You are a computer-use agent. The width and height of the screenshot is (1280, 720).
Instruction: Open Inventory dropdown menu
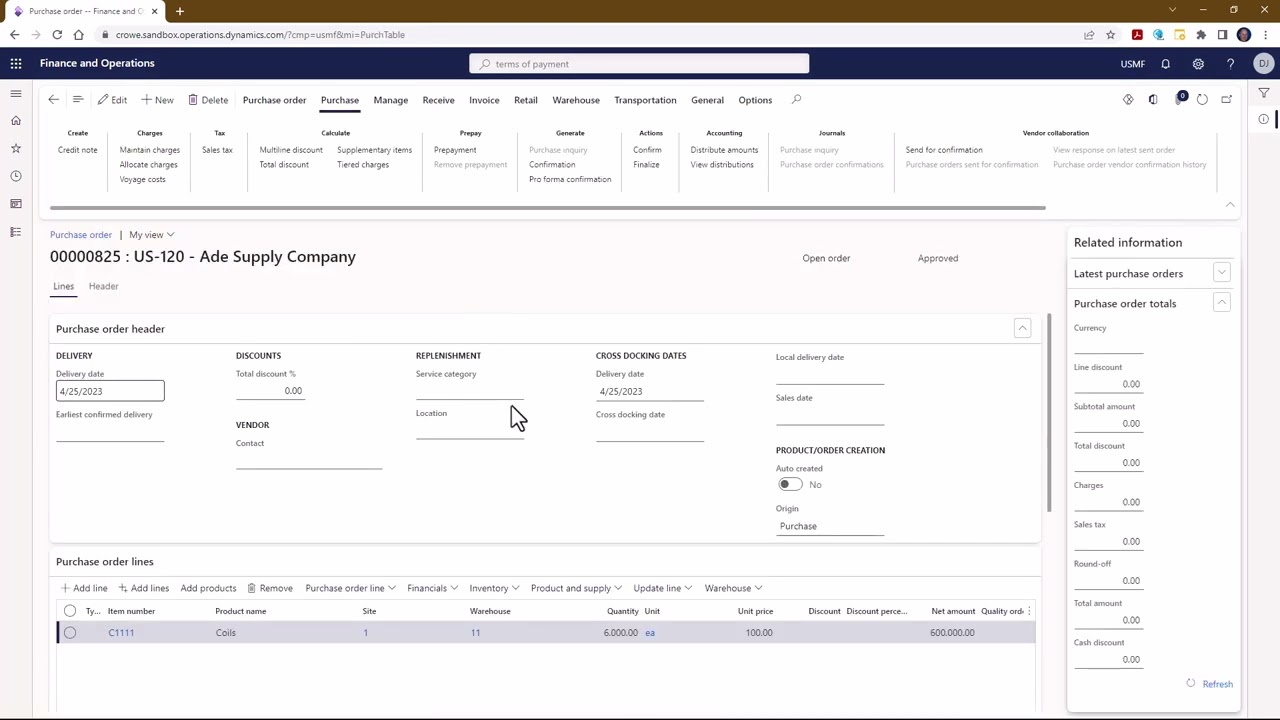point(494,588)
